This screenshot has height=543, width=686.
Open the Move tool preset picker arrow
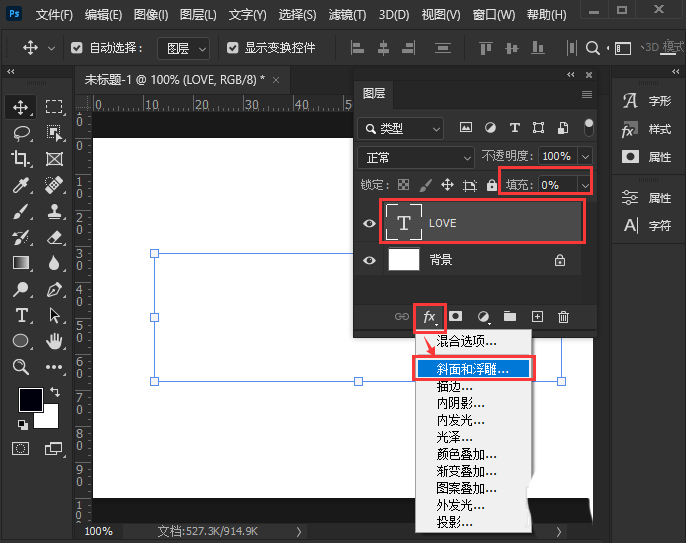(51, 48)
